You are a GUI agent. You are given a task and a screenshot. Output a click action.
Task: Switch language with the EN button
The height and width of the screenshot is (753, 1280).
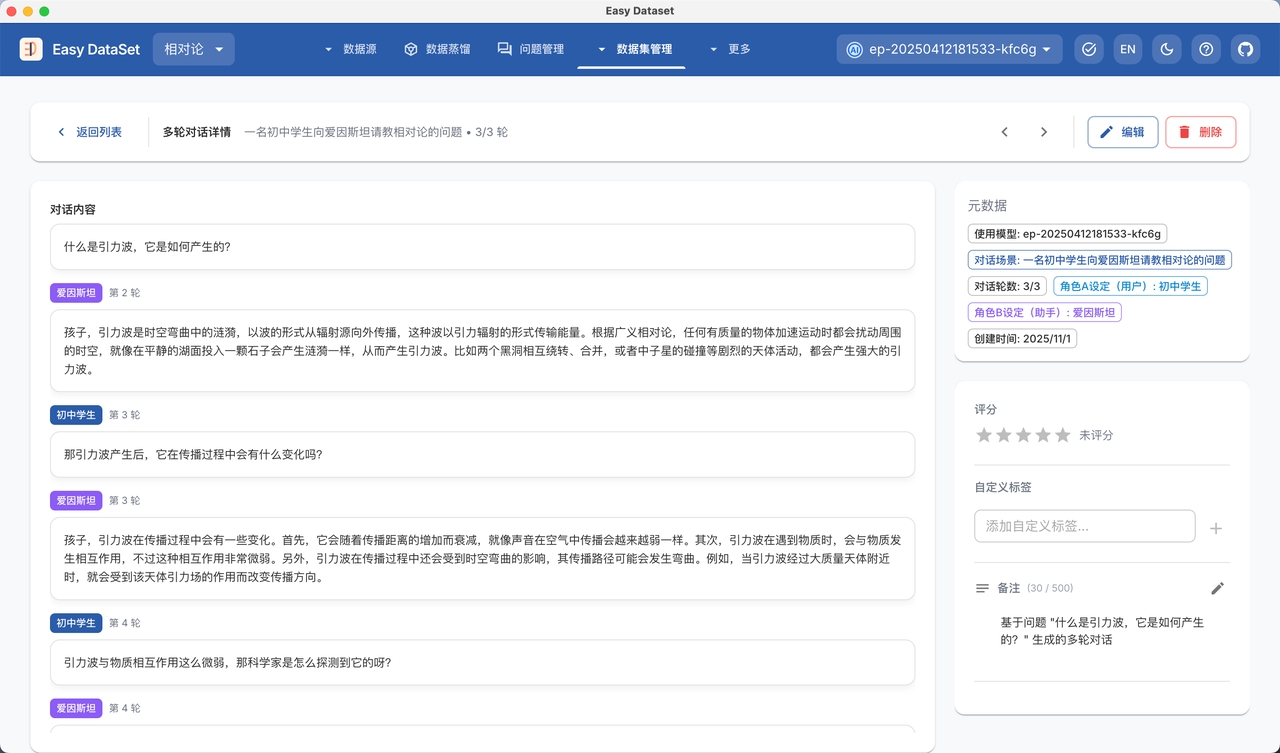click(1128, 49)
